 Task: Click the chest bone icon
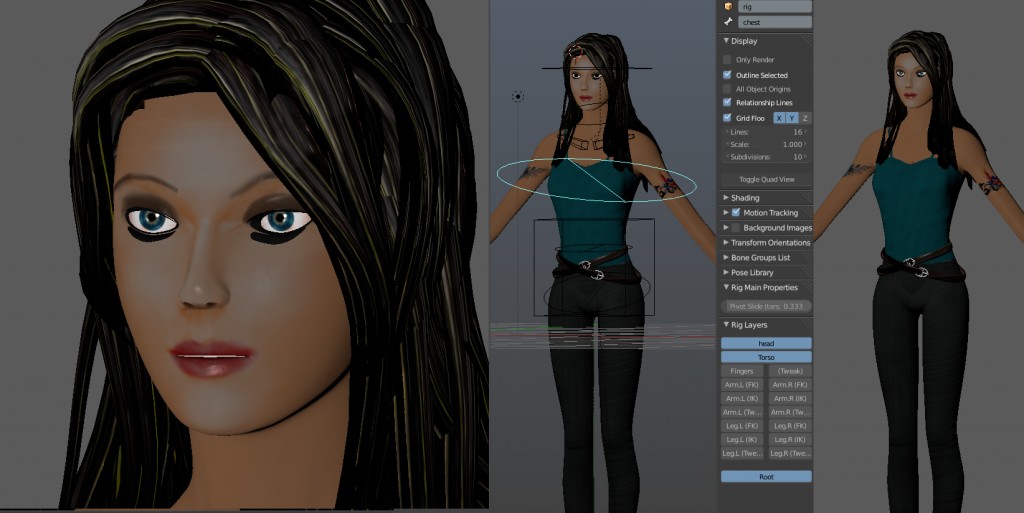[728, 22]
